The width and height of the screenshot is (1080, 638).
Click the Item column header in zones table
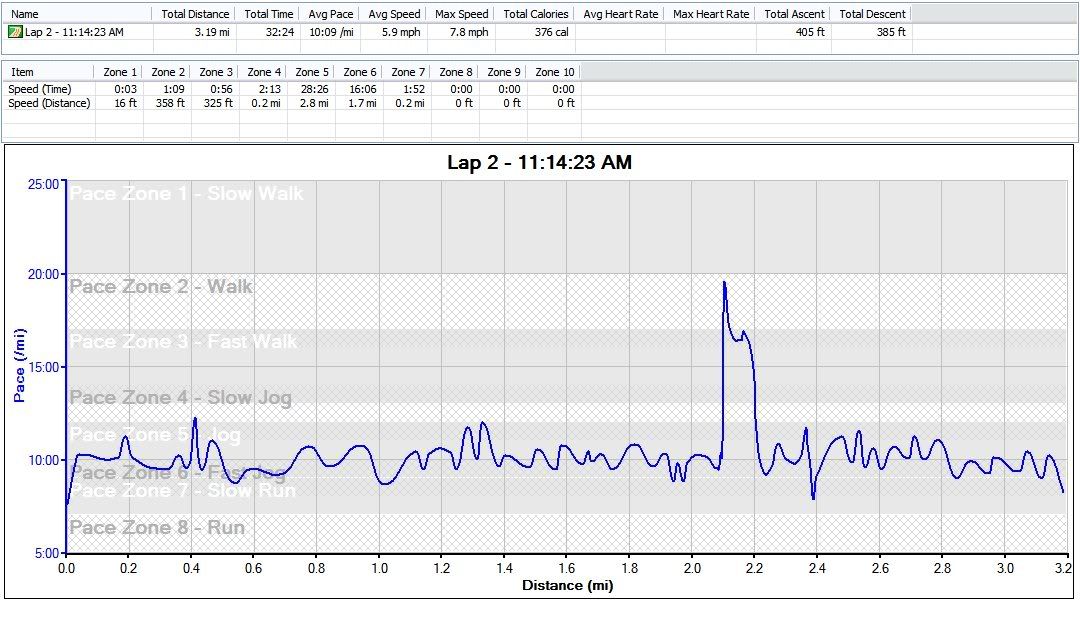(x=22, y=72)
